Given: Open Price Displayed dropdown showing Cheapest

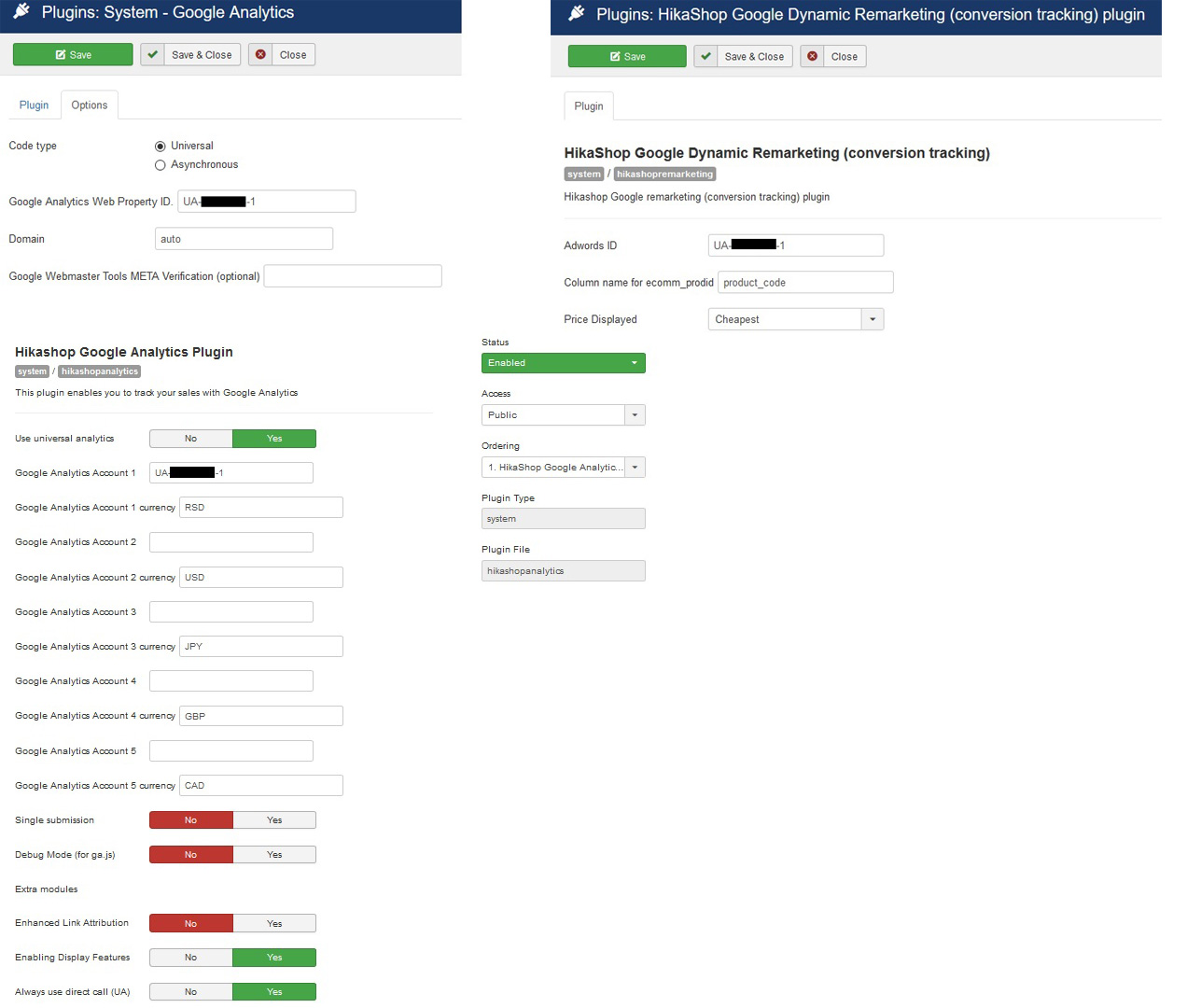Looking at the screenshot, I should tap(796, 319).
